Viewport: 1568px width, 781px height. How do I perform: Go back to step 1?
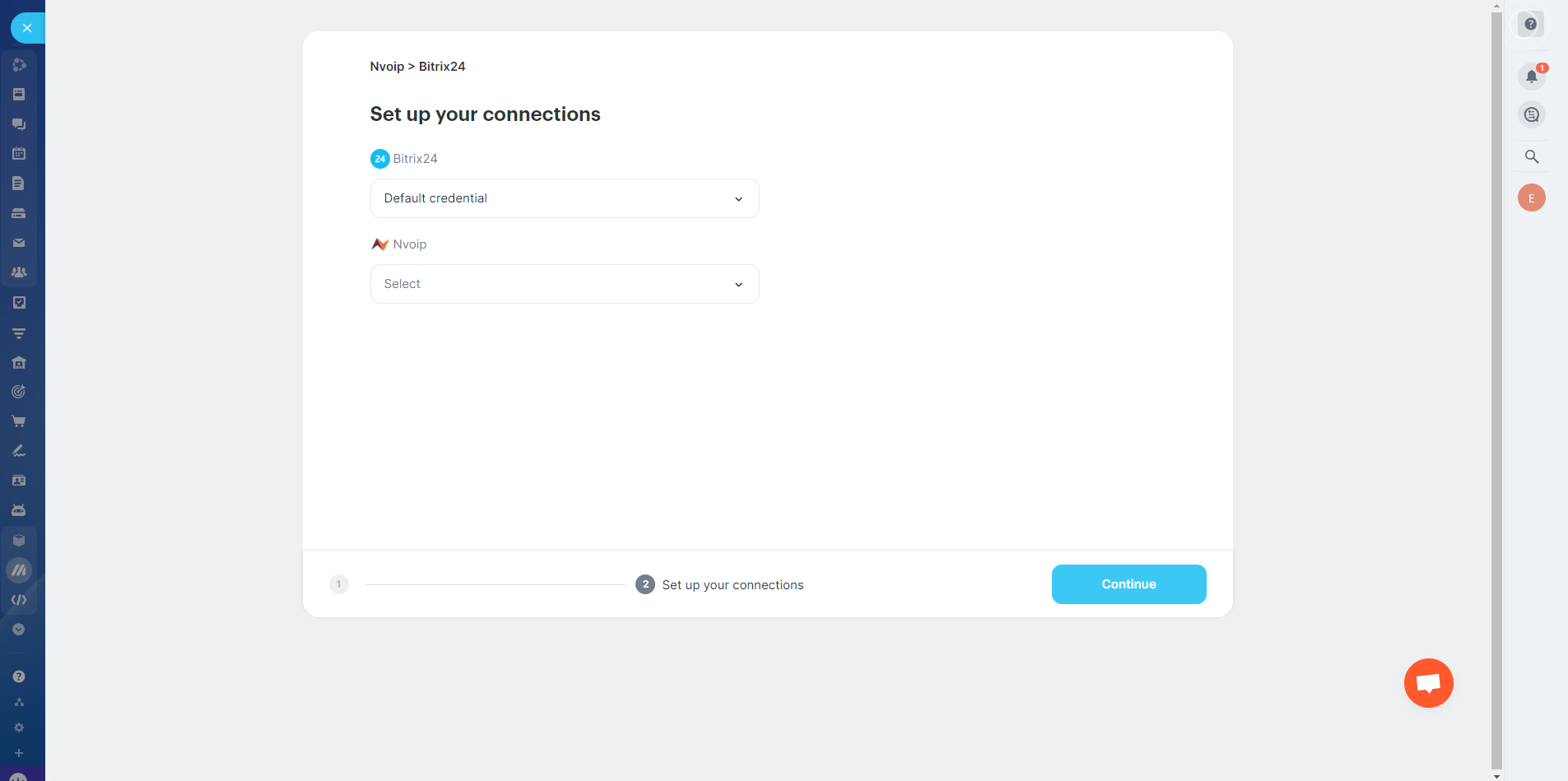point(339,584)
